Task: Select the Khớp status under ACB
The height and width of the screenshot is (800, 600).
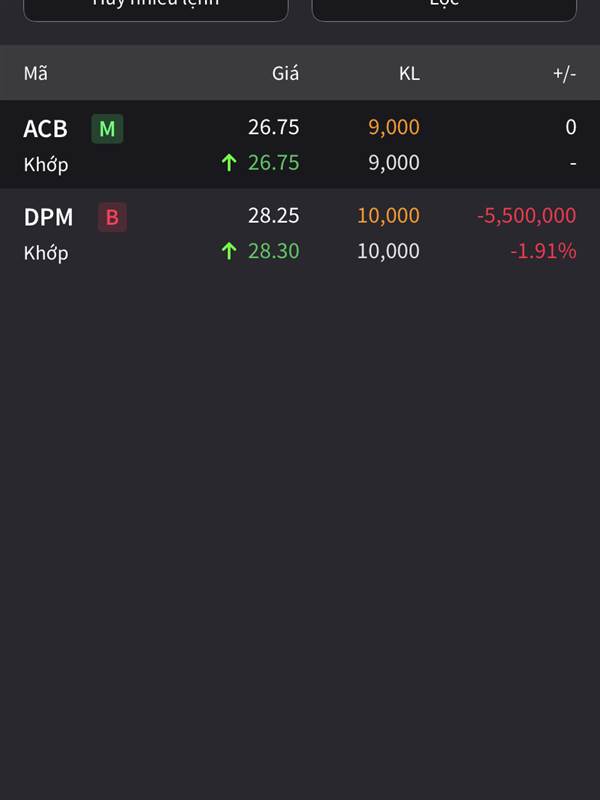Action: click(46, 165)
